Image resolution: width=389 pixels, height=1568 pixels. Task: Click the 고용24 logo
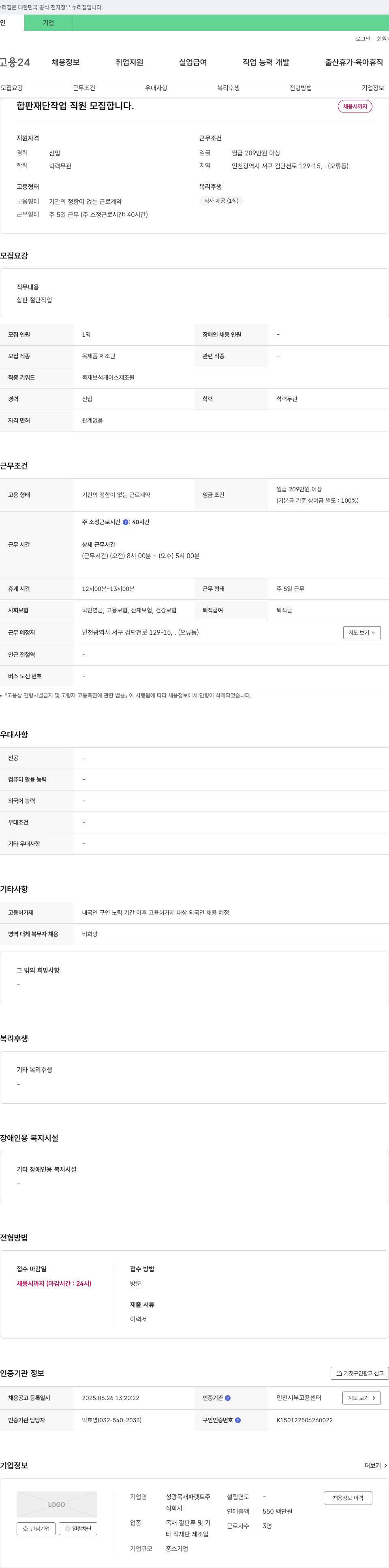pos(15,62)
